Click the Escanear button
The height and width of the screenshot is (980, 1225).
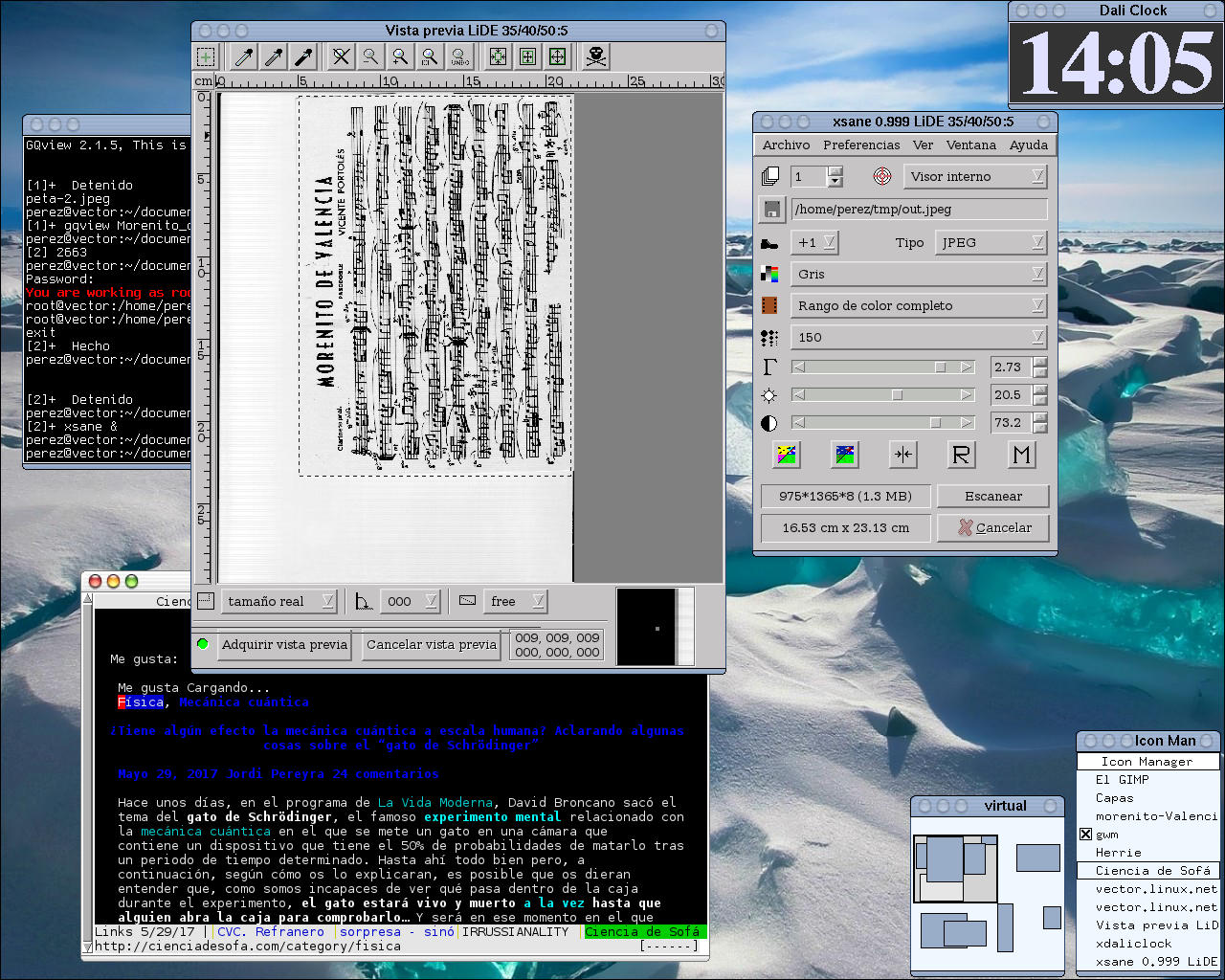[x=993, y=496]
